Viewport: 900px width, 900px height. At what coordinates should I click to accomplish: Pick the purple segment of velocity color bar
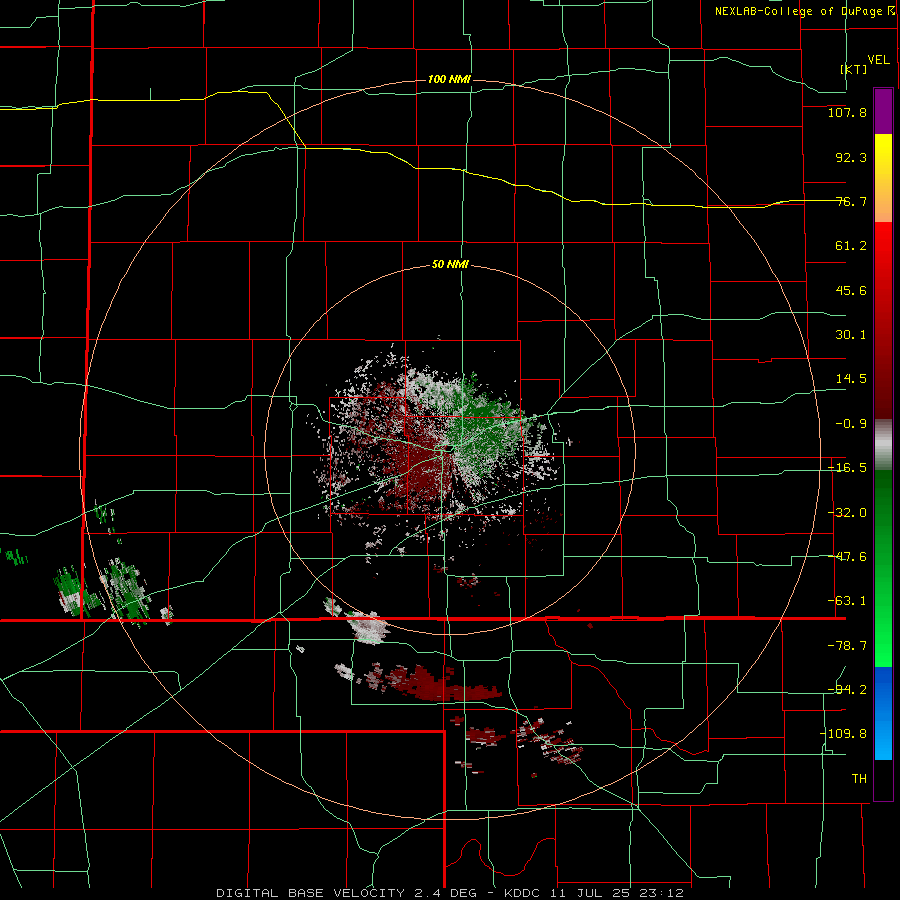tap(883, 111)
